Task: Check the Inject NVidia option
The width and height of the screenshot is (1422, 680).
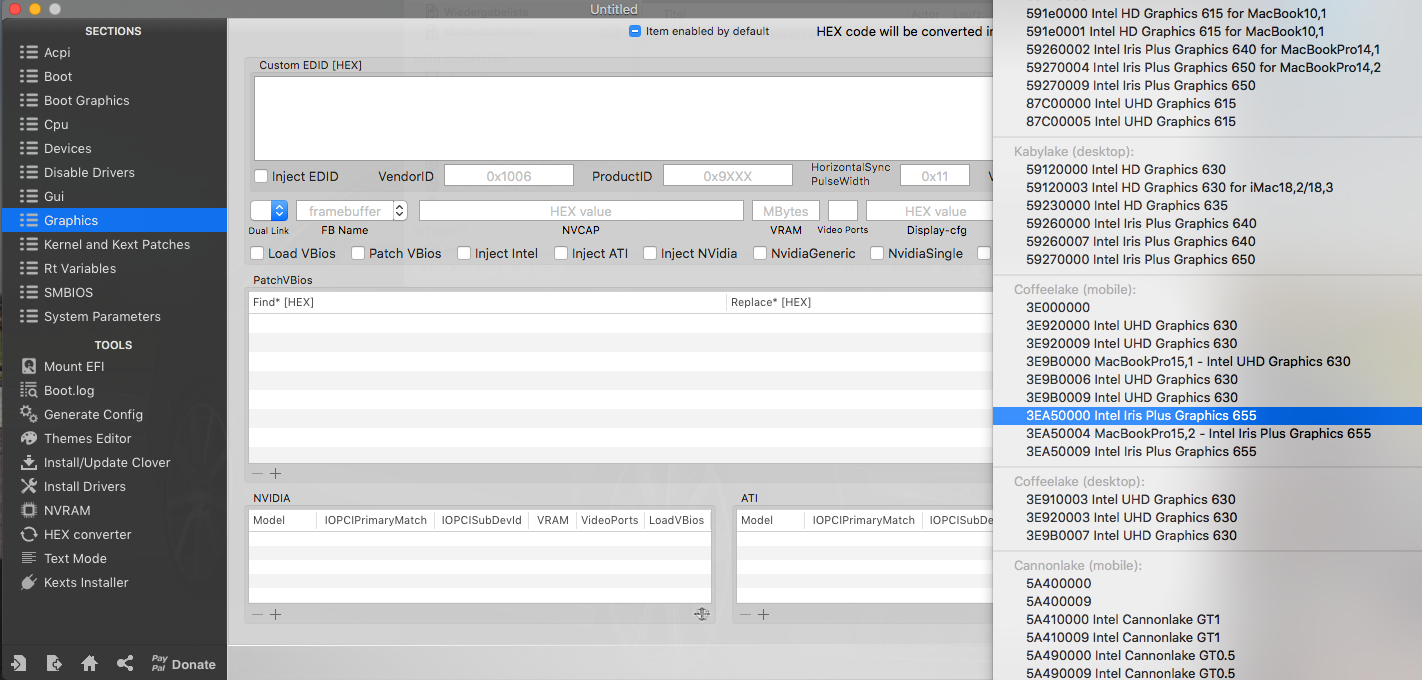Action: (650, 253)
